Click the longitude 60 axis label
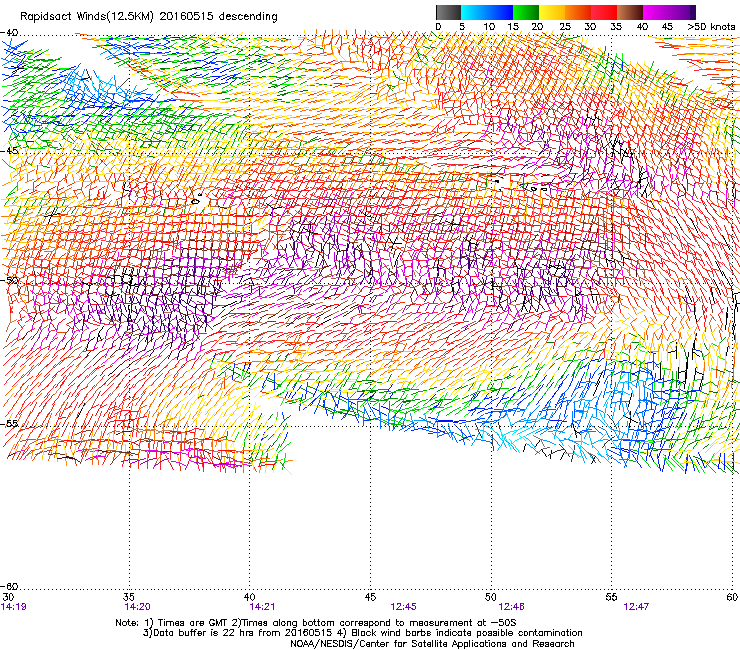Screen dimensions: 740x650 [x=732, y=597]
